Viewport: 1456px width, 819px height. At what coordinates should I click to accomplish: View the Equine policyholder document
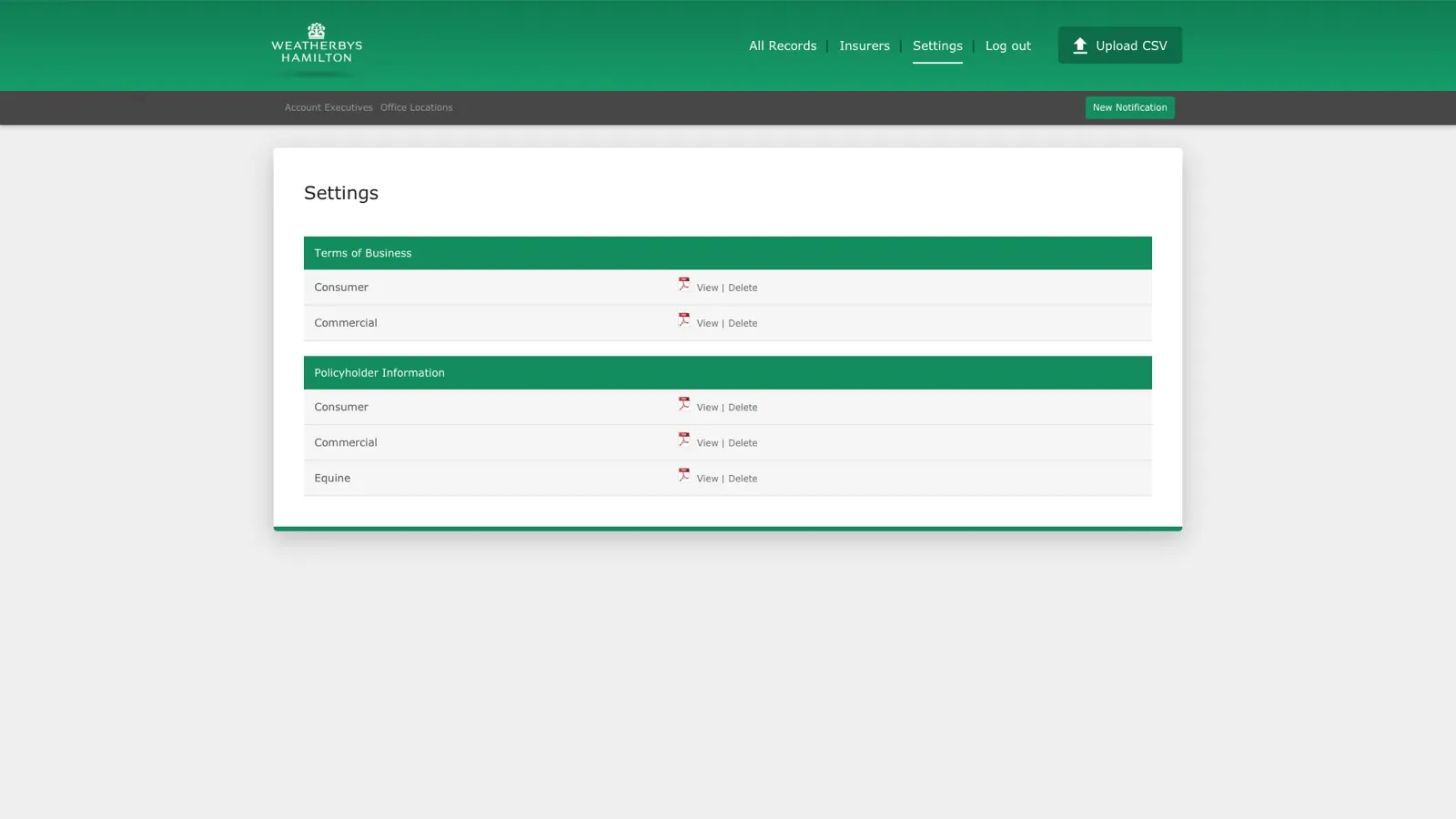(707, 479)
